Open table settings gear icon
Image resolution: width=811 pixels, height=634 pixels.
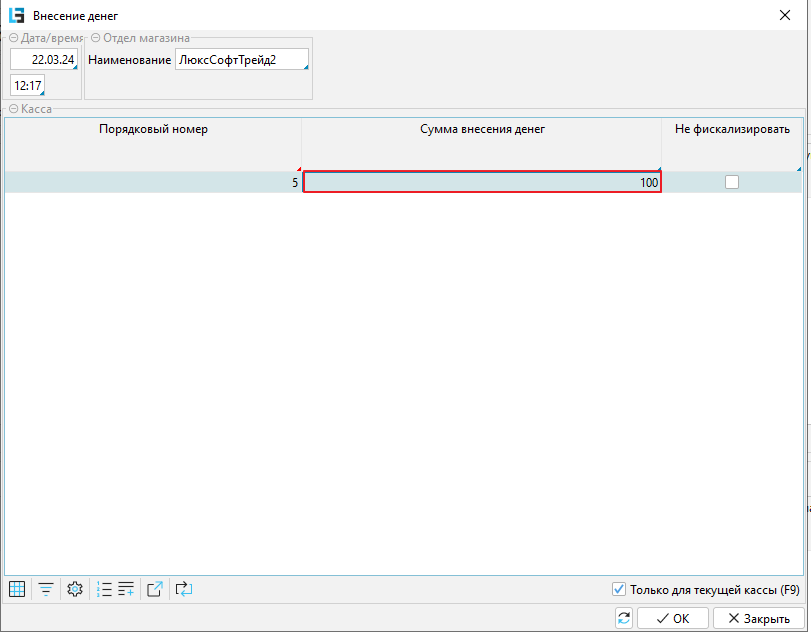point(74,589)
